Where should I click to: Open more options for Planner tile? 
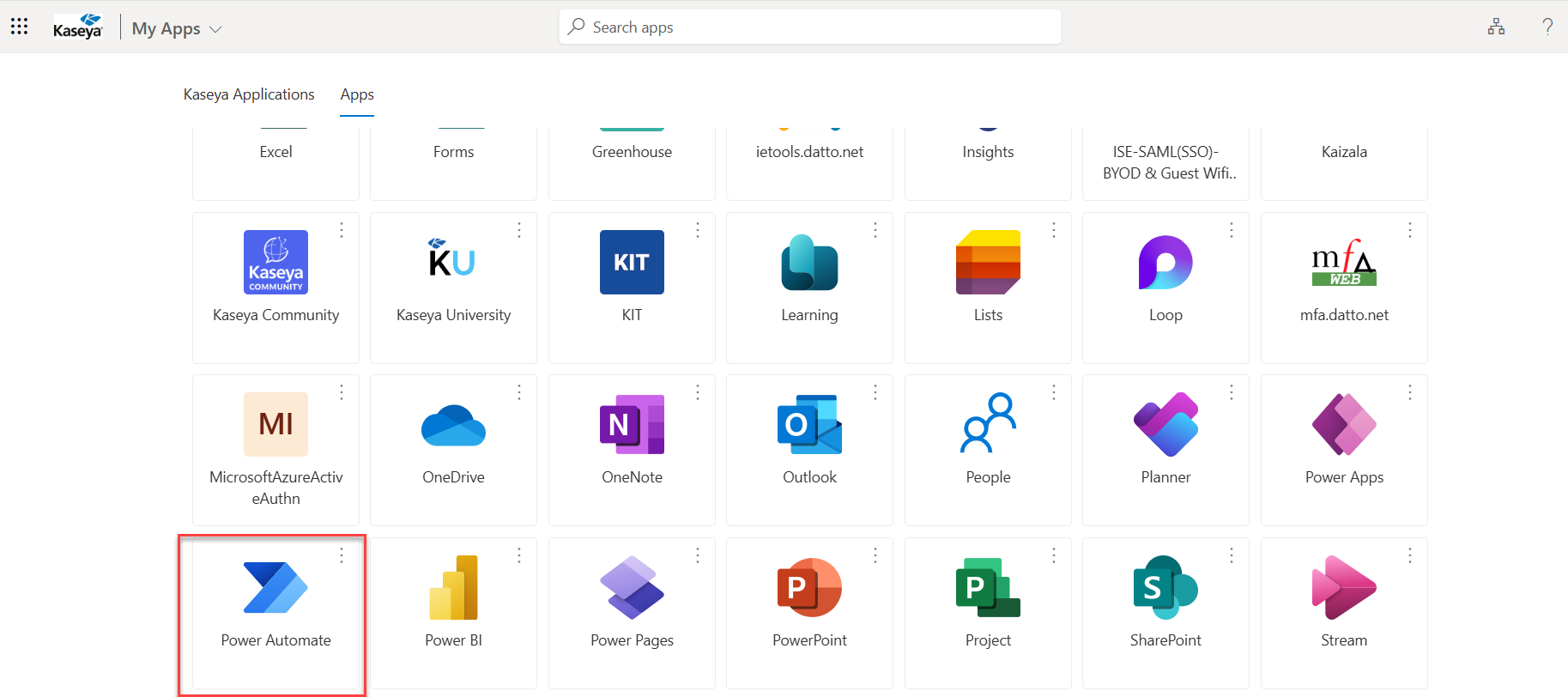pyautogui.click(x=1232, y=392)
